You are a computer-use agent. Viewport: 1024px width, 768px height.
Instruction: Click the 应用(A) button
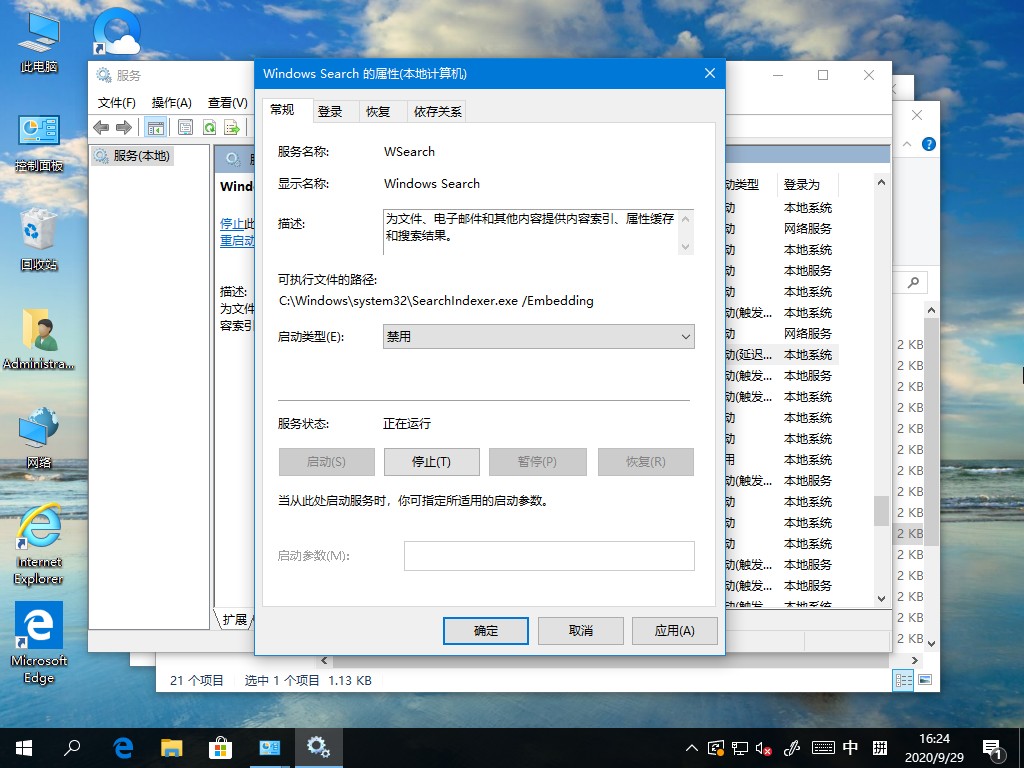pos(674,630)
